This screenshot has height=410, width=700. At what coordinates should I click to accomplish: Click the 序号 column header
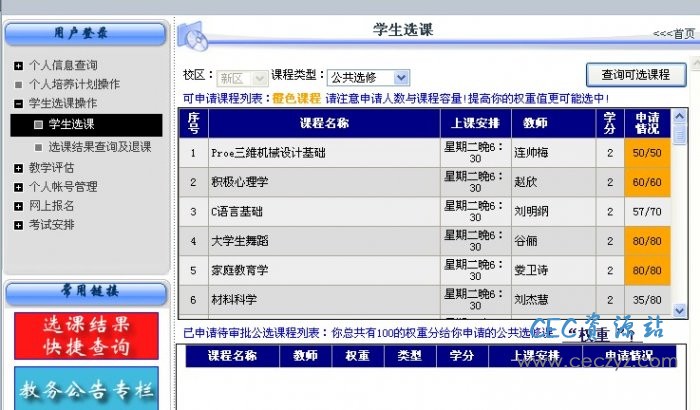(x=193, y=123)
